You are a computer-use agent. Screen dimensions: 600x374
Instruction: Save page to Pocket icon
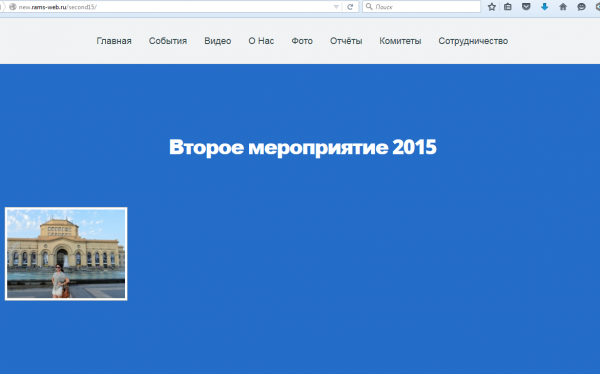click(526, 7)
